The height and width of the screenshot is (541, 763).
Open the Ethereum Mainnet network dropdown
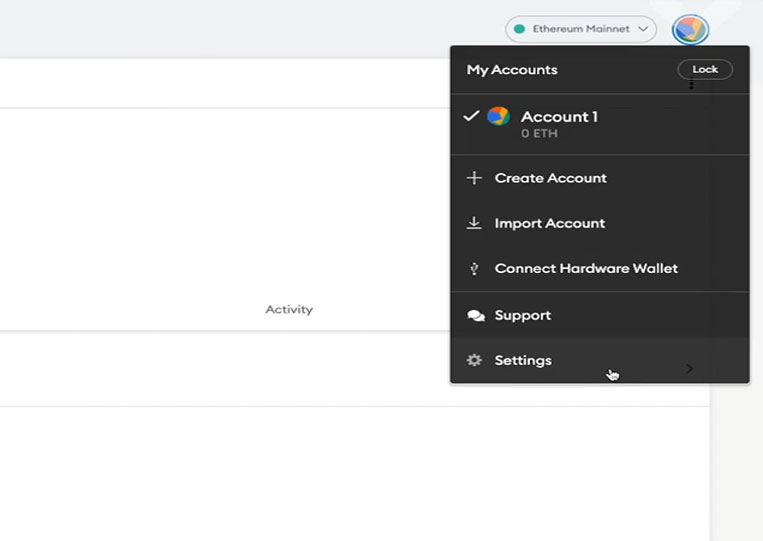tap(581, 29)
